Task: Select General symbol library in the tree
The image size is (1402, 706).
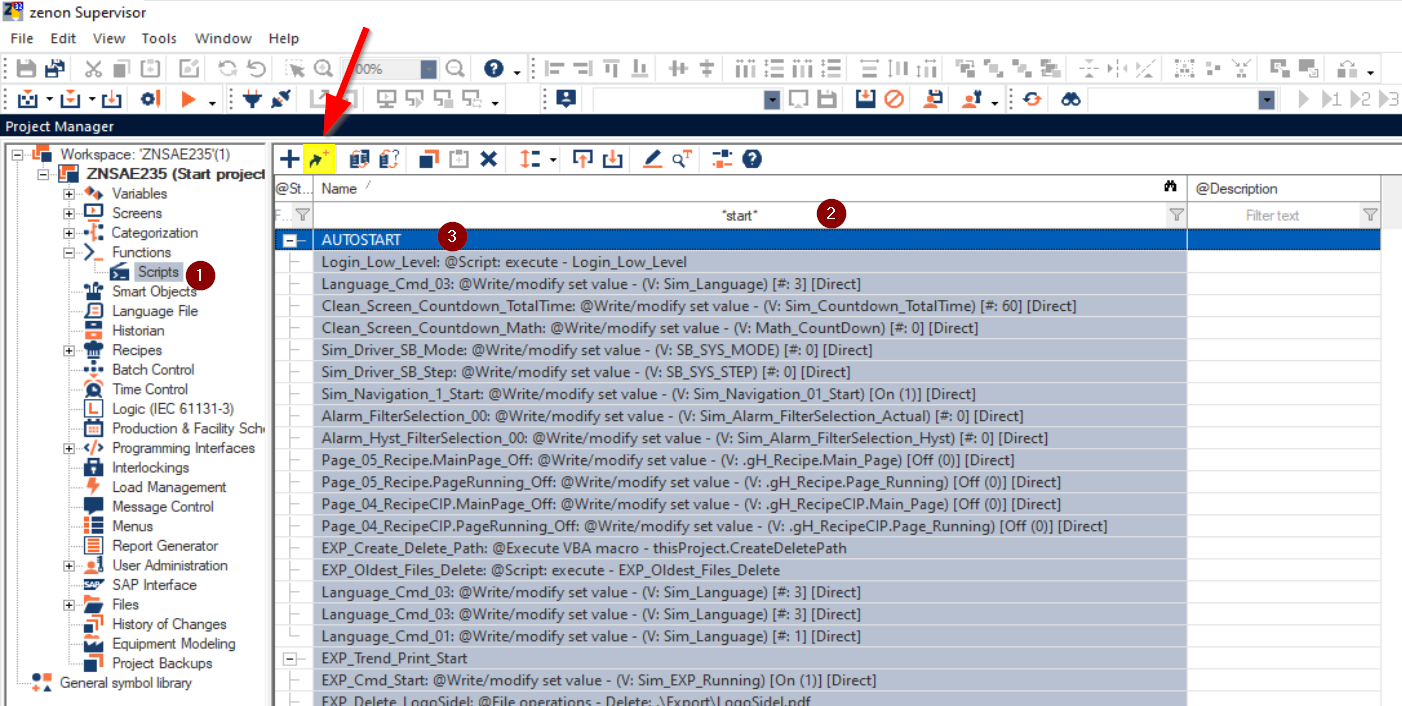Action: (126, 683)
